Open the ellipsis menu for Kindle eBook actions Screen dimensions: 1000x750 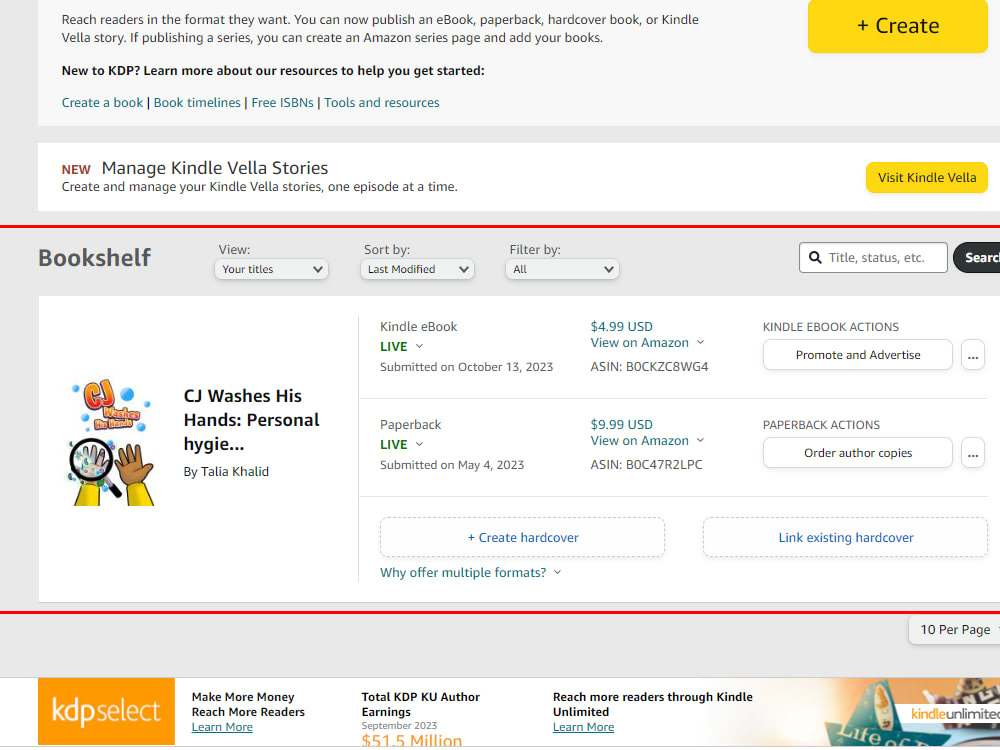click(x=973, y=355)
